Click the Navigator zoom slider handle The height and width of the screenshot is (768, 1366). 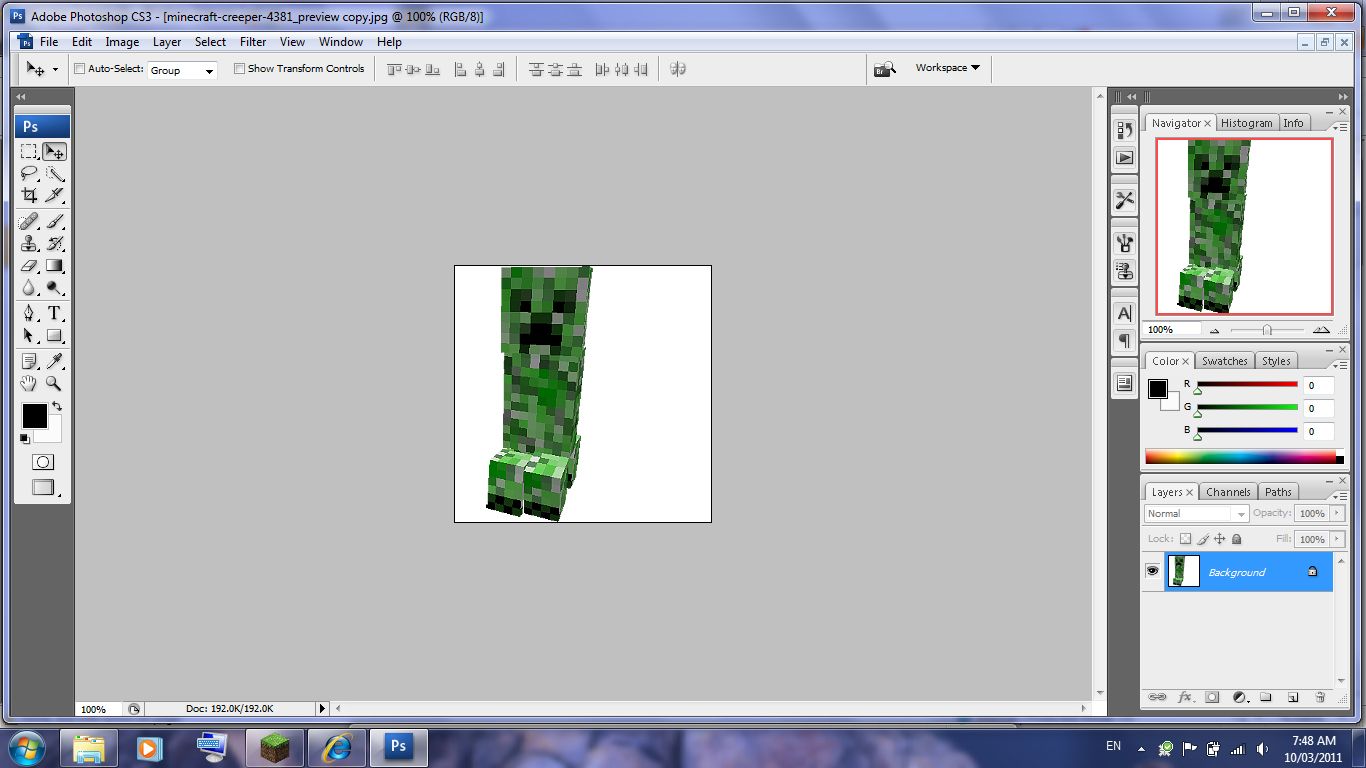pyautogui.click(x=1267, y=330)
